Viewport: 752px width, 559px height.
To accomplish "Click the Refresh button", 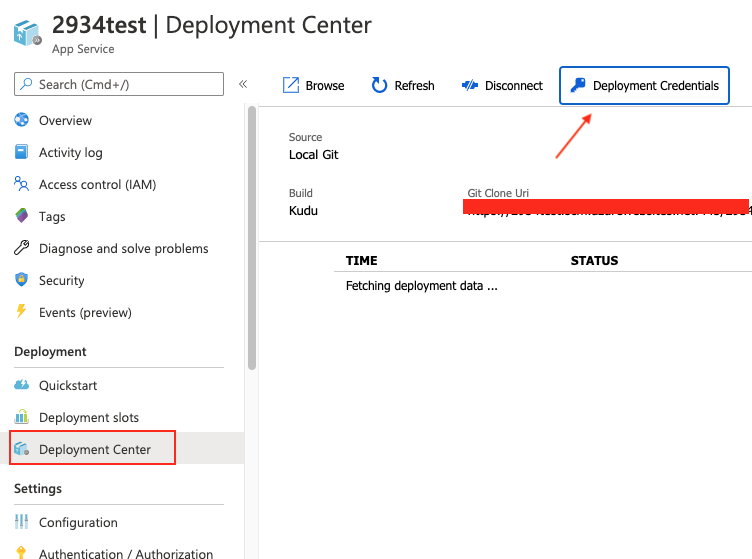I will point(403,85).
